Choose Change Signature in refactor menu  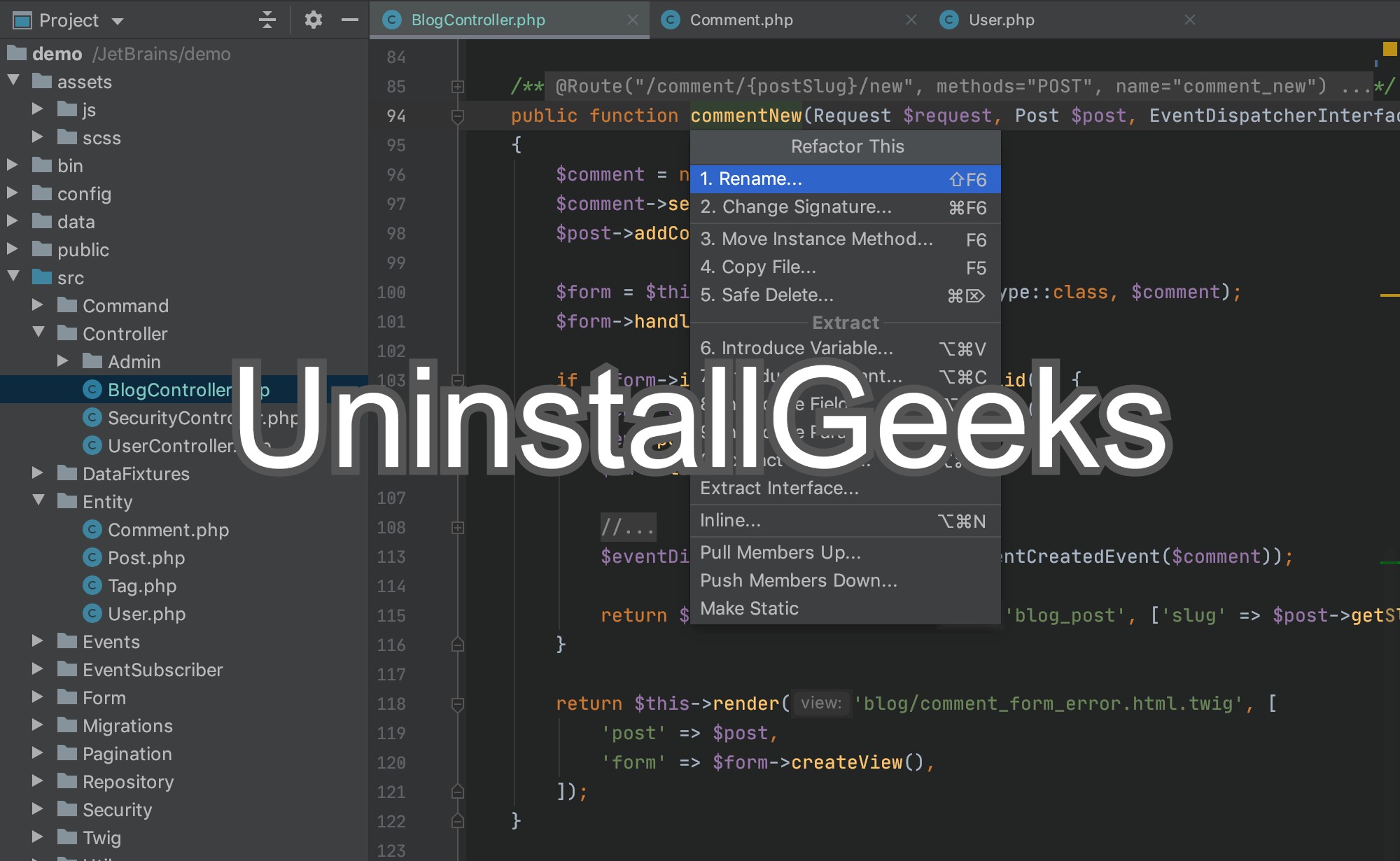point(846,207)
